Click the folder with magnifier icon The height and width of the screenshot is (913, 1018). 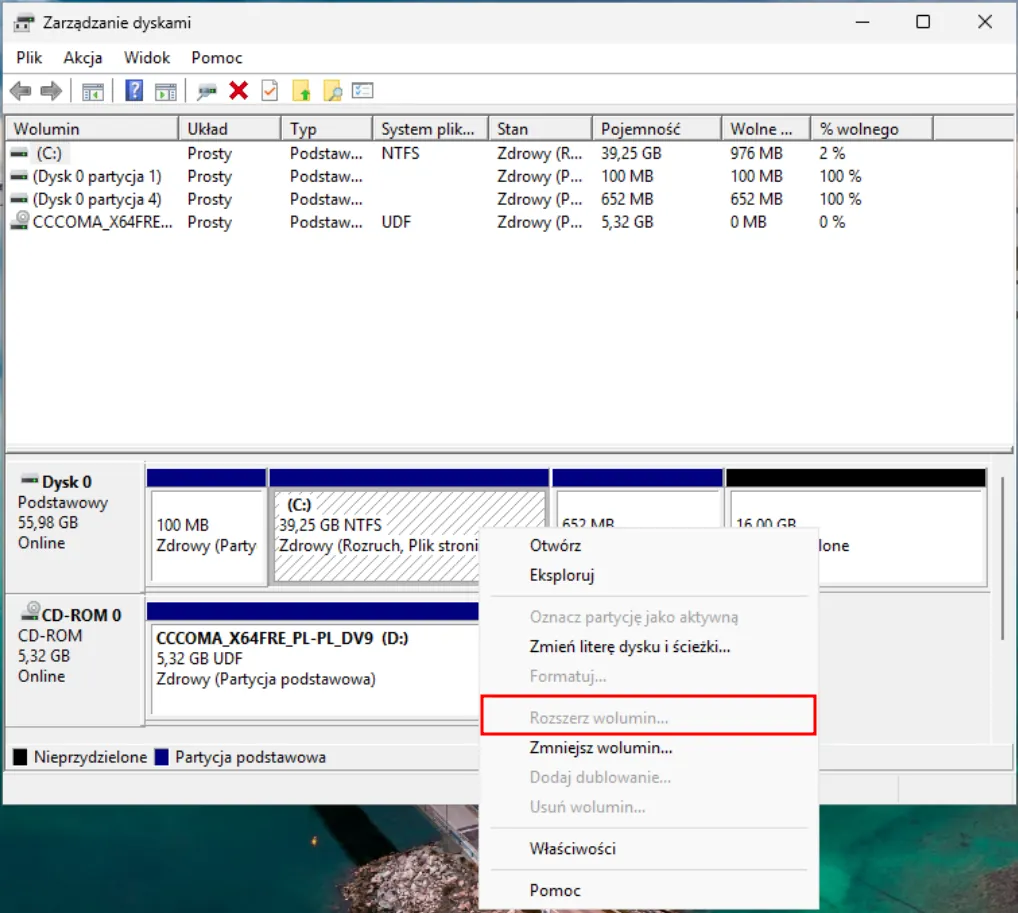point(332,91)
